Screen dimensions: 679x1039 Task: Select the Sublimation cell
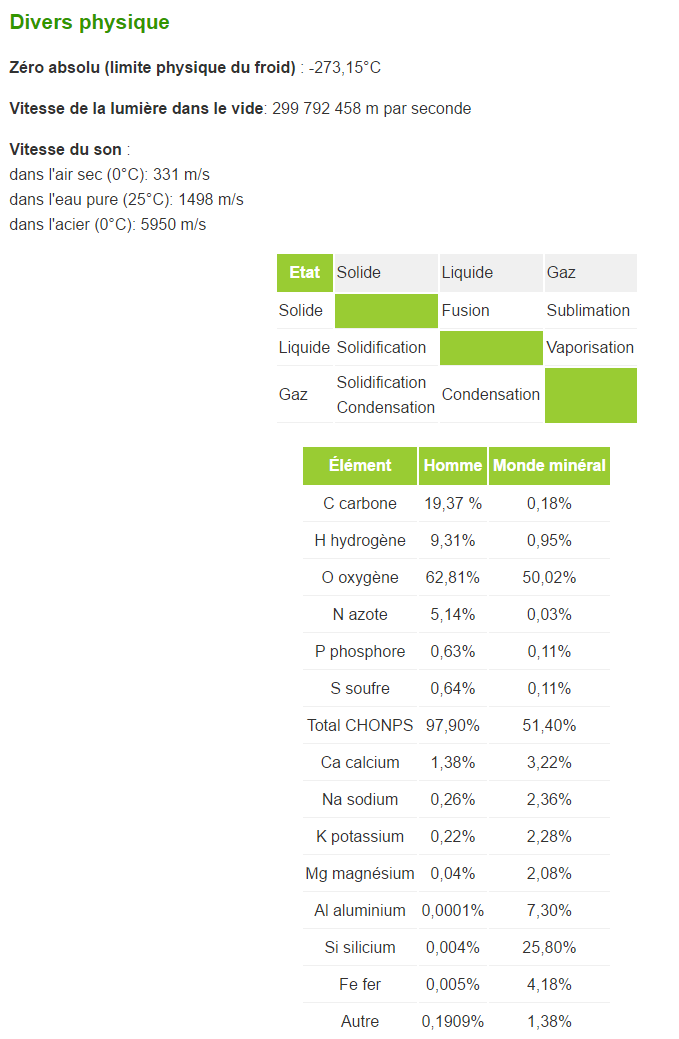(x=588, y=311)
